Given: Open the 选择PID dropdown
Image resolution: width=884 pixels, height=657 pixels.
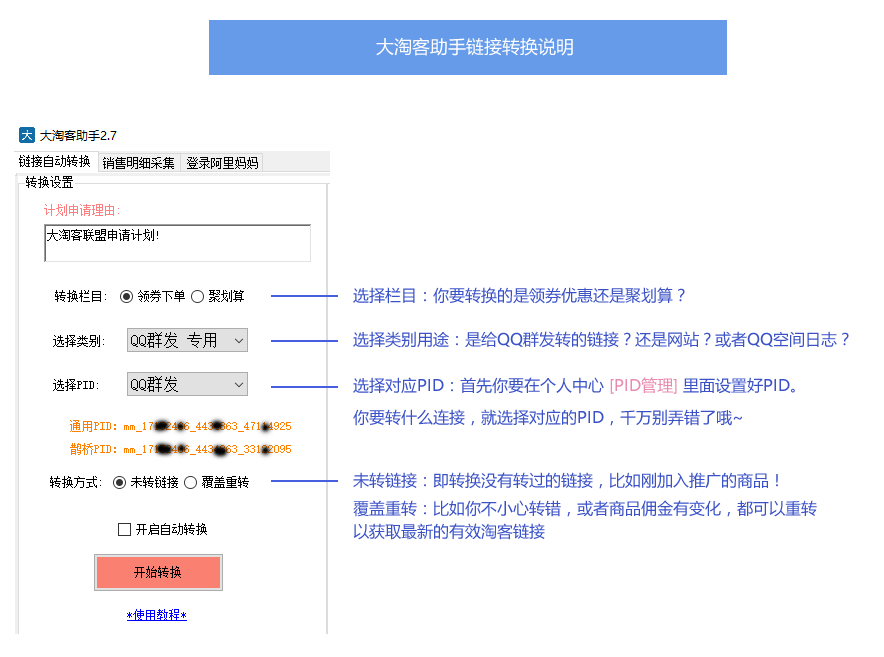Looking at the screenshot, I should pyautogui.click(x=187, y=384).
